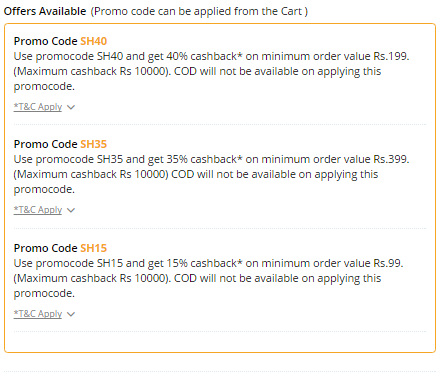Select the 40% cashback offer description
The height and width of the screenshot is (374, 447).
coord(211,71)
